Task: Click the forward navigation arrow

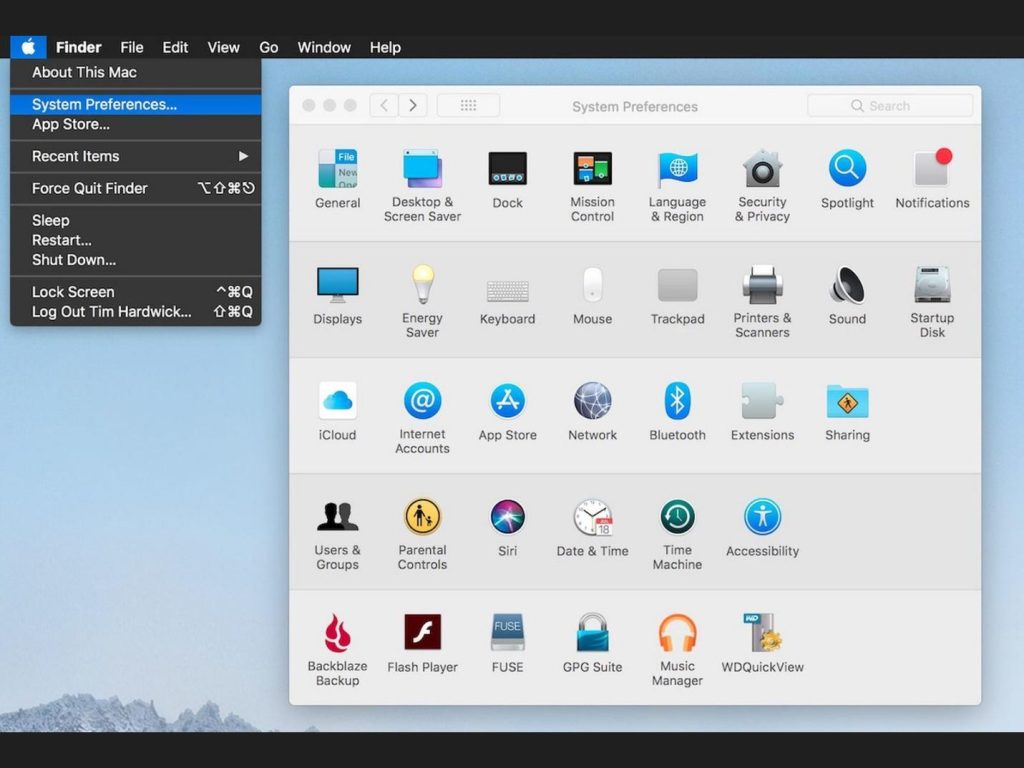Action: pos(413,105)
